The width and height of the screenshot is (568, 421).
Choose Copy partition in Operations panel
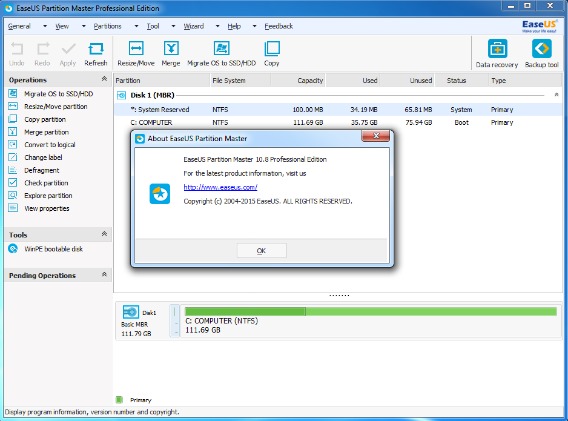(x=37, y=119)
